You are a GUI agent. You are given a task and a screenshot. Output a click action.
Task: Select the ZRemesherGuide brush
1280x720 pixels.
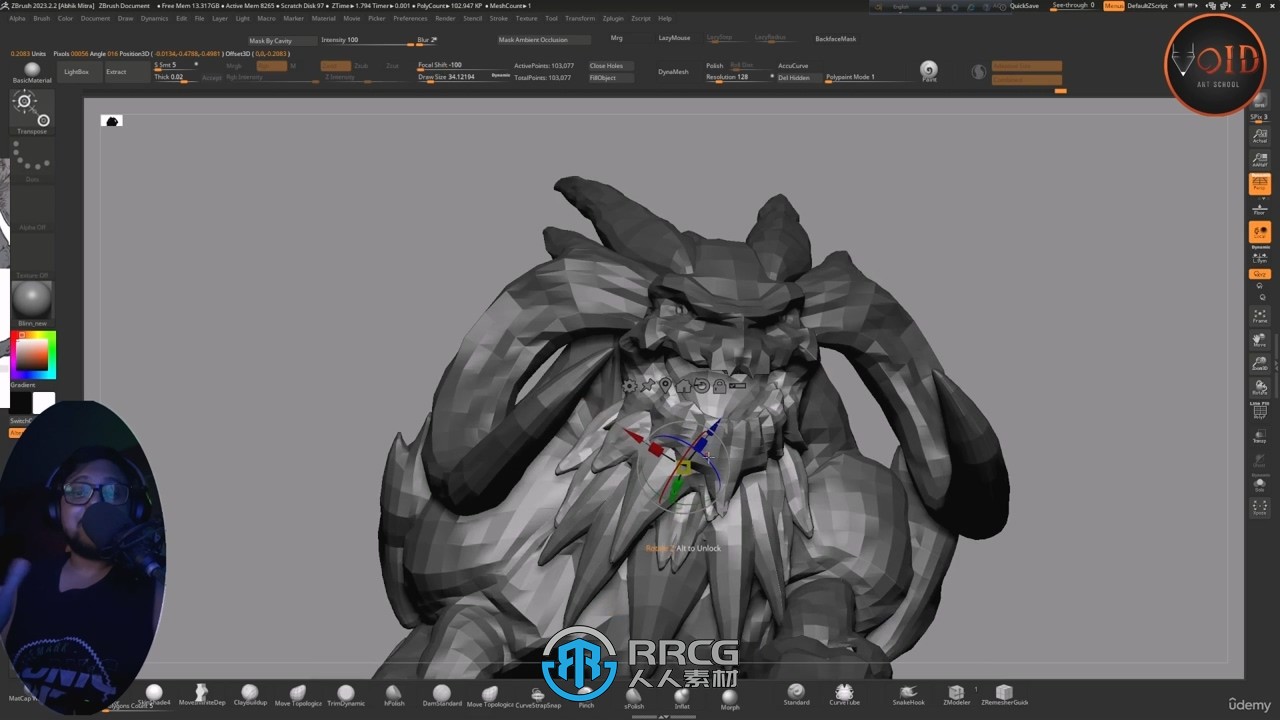1004,694
